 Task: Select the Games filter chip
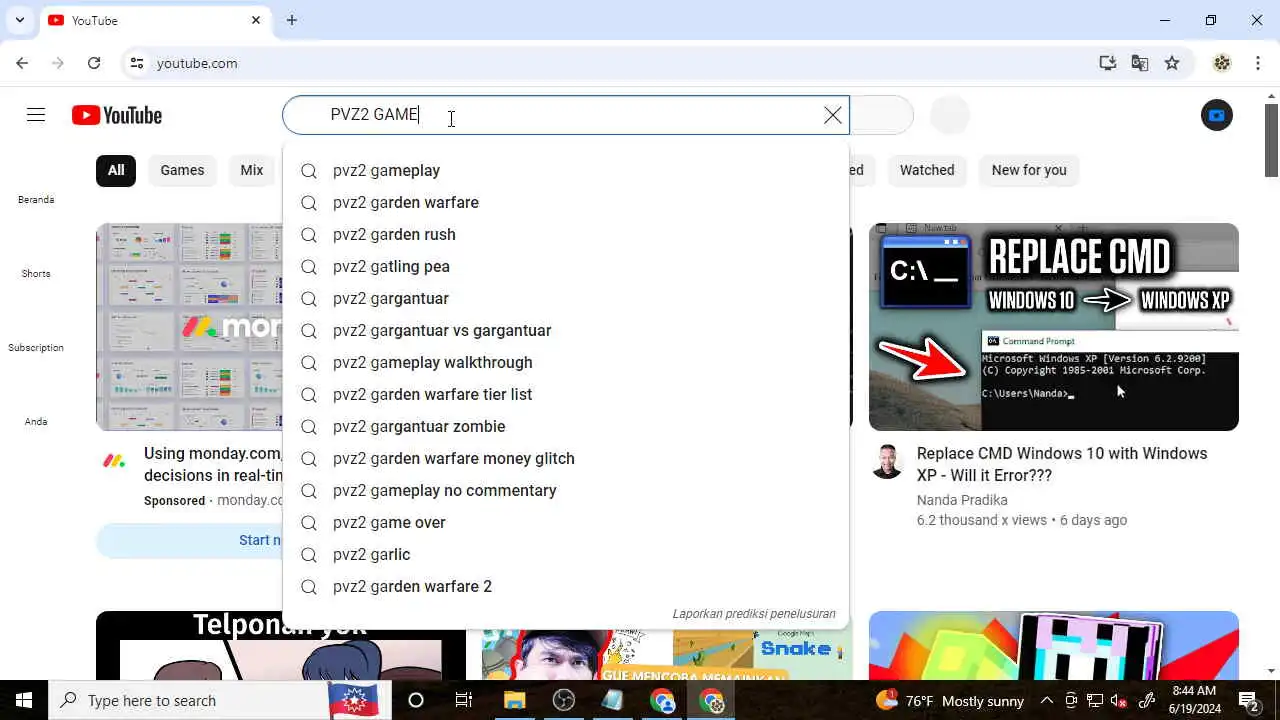182,170
